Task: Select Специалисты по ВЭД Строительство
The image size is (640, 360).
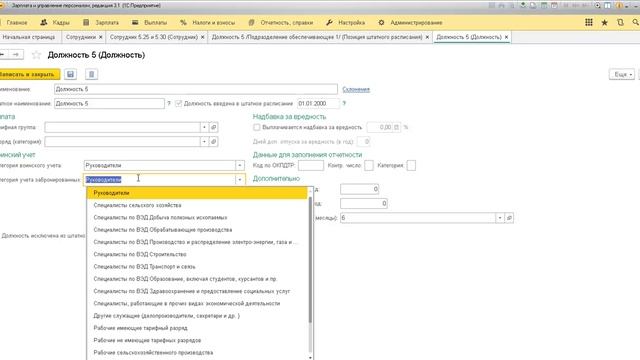Action: 197,254
